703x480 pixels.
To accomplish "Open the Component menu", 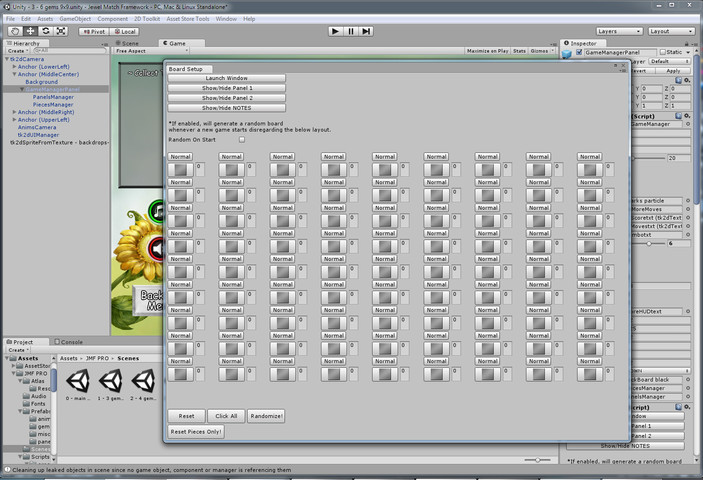I will pyautogui.click(x=113, y=19).
